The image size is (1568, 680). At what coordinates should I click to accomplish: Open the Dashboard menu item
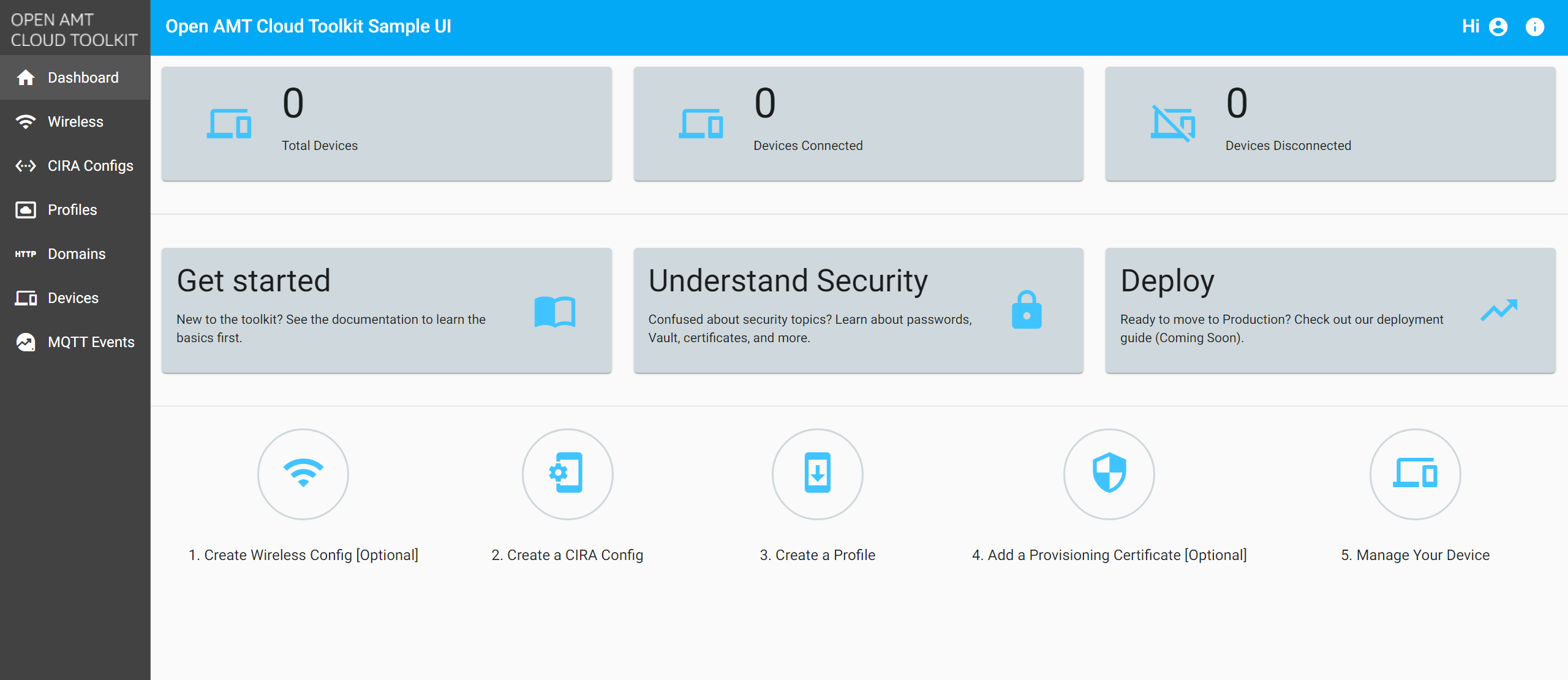tap(75, 78)
